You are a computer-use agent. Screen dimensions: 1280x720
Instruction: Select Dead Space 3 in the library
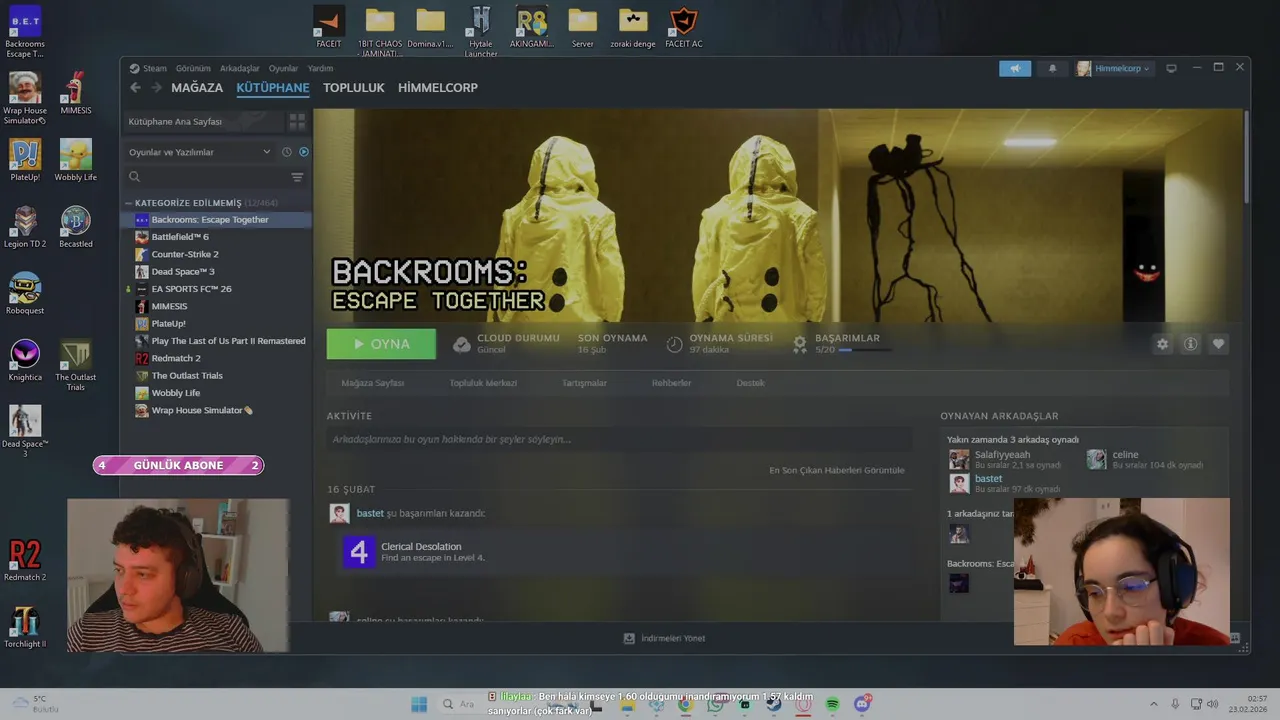pos(217,271)
